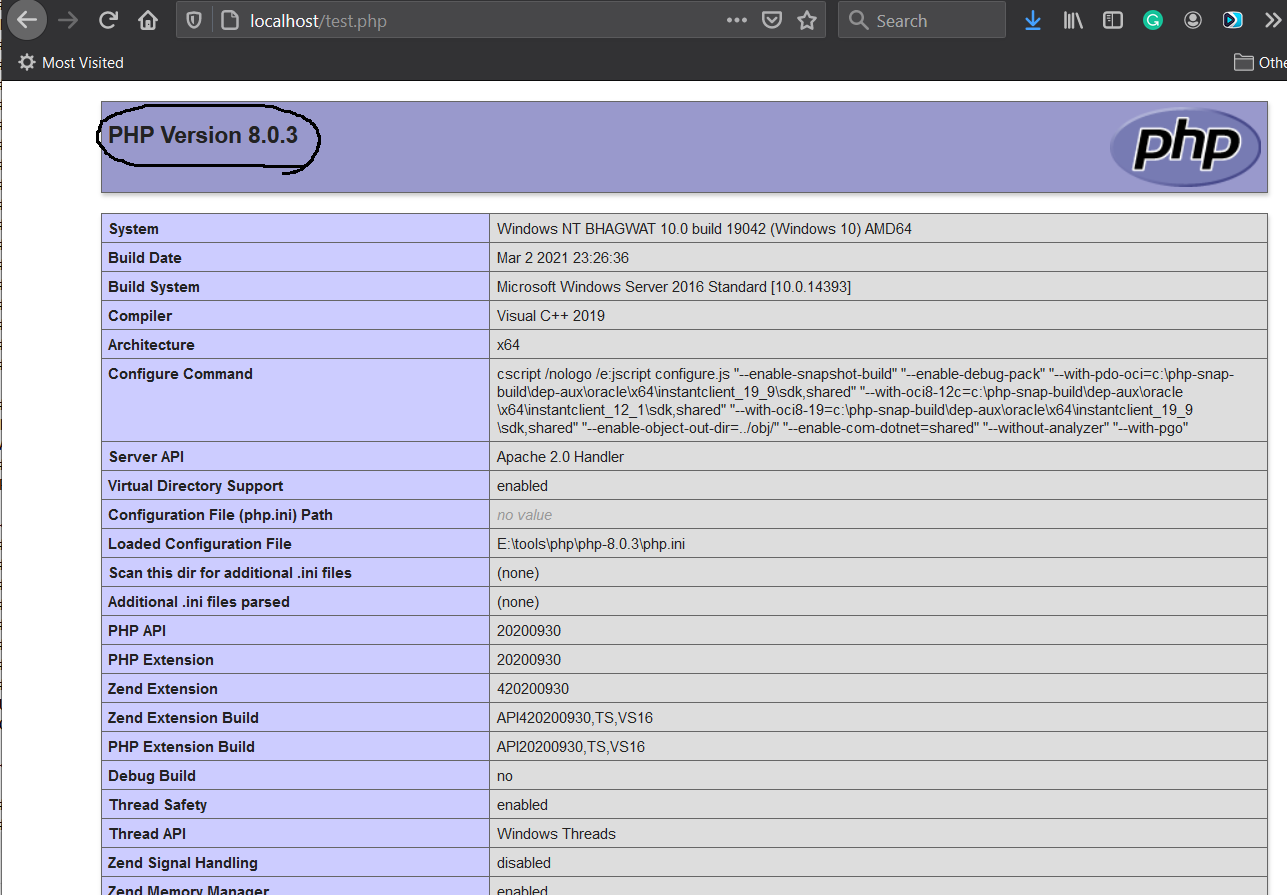
Task: Bookmark this page with star
Action: (x=807, y=20)
